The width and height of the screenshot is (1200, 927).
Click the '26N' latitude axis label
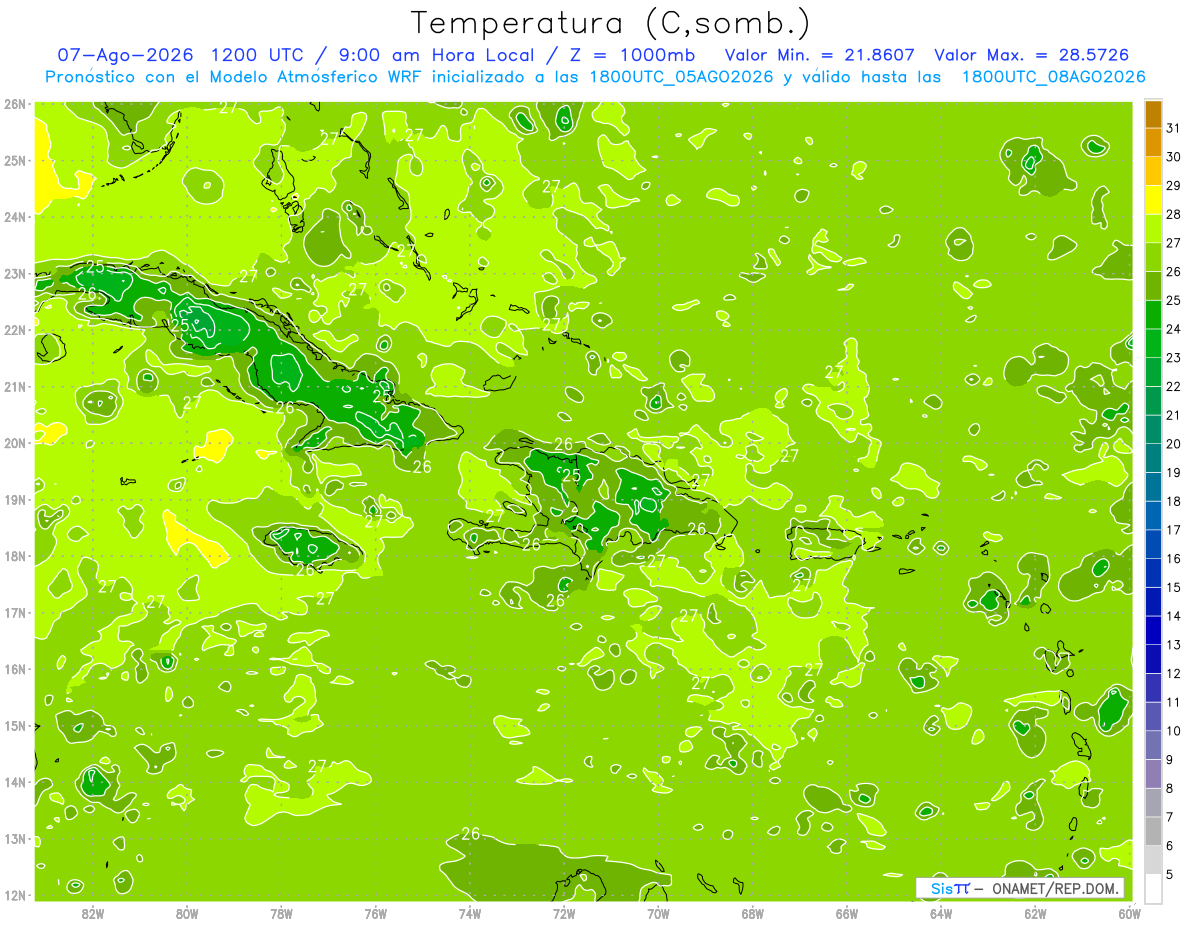point(14,104)
